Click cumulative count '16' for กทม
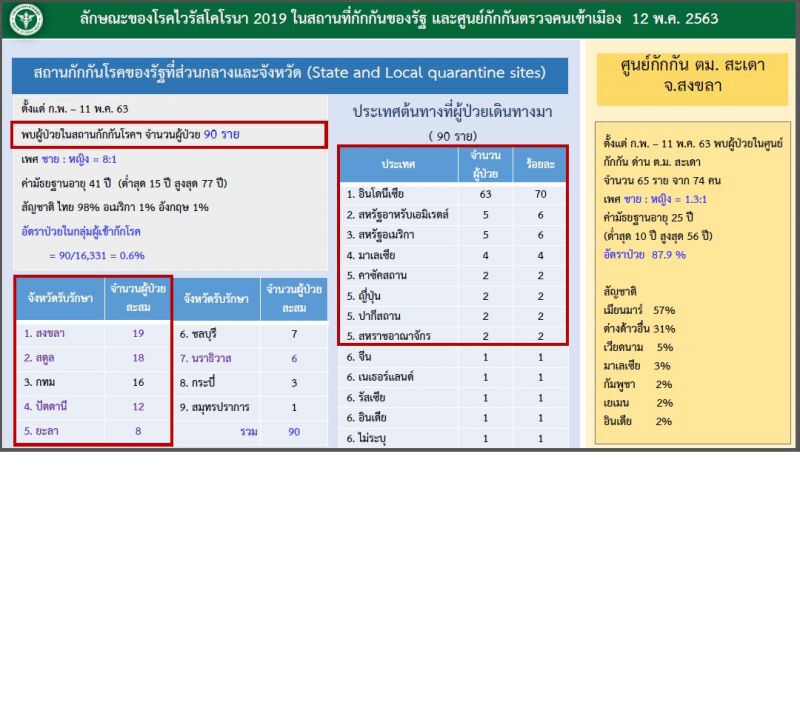This screenshot has height=711, width=800. coord(138,382)
